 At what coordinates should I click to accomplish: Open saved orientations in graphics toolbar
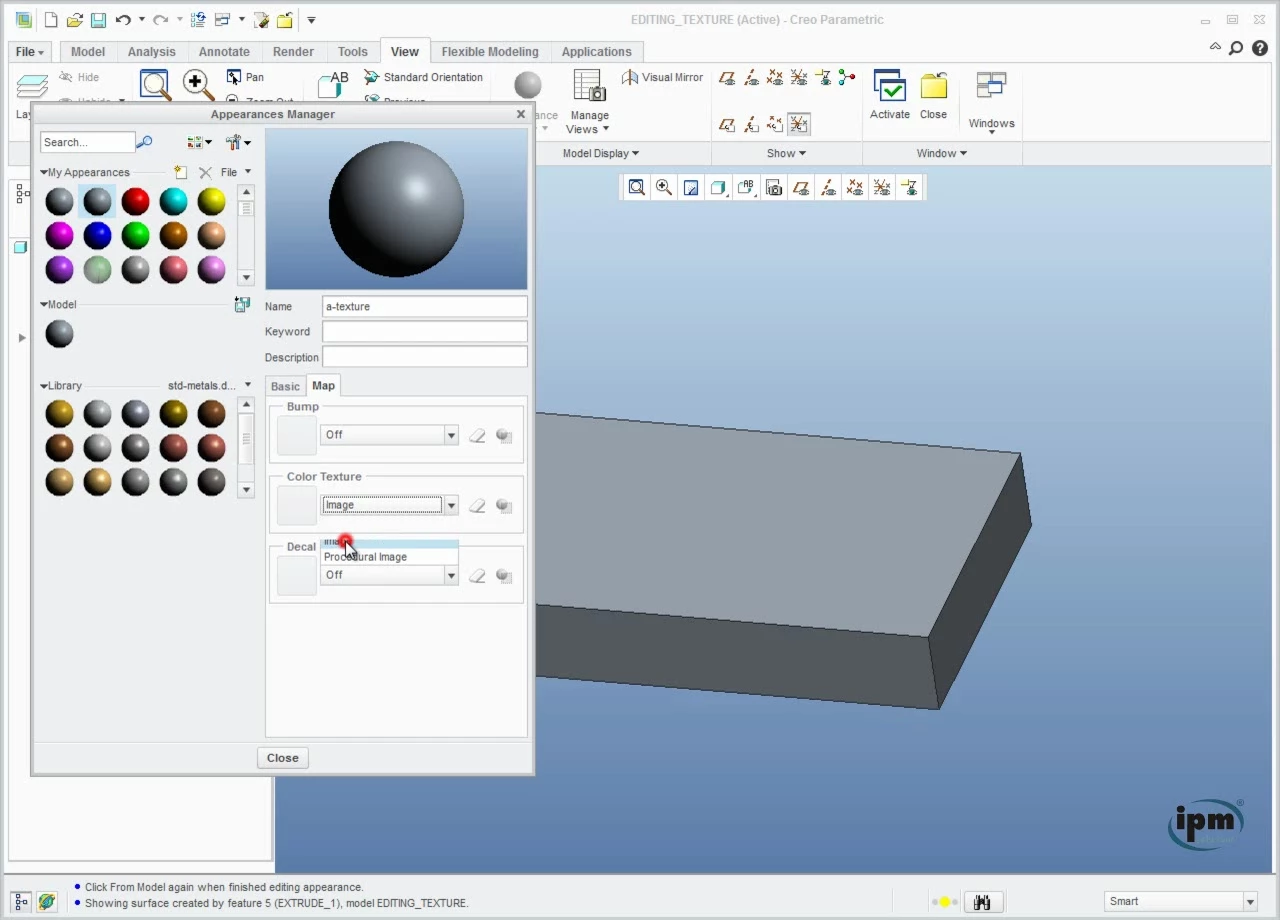pyautogui.click(x=745, y=187)
